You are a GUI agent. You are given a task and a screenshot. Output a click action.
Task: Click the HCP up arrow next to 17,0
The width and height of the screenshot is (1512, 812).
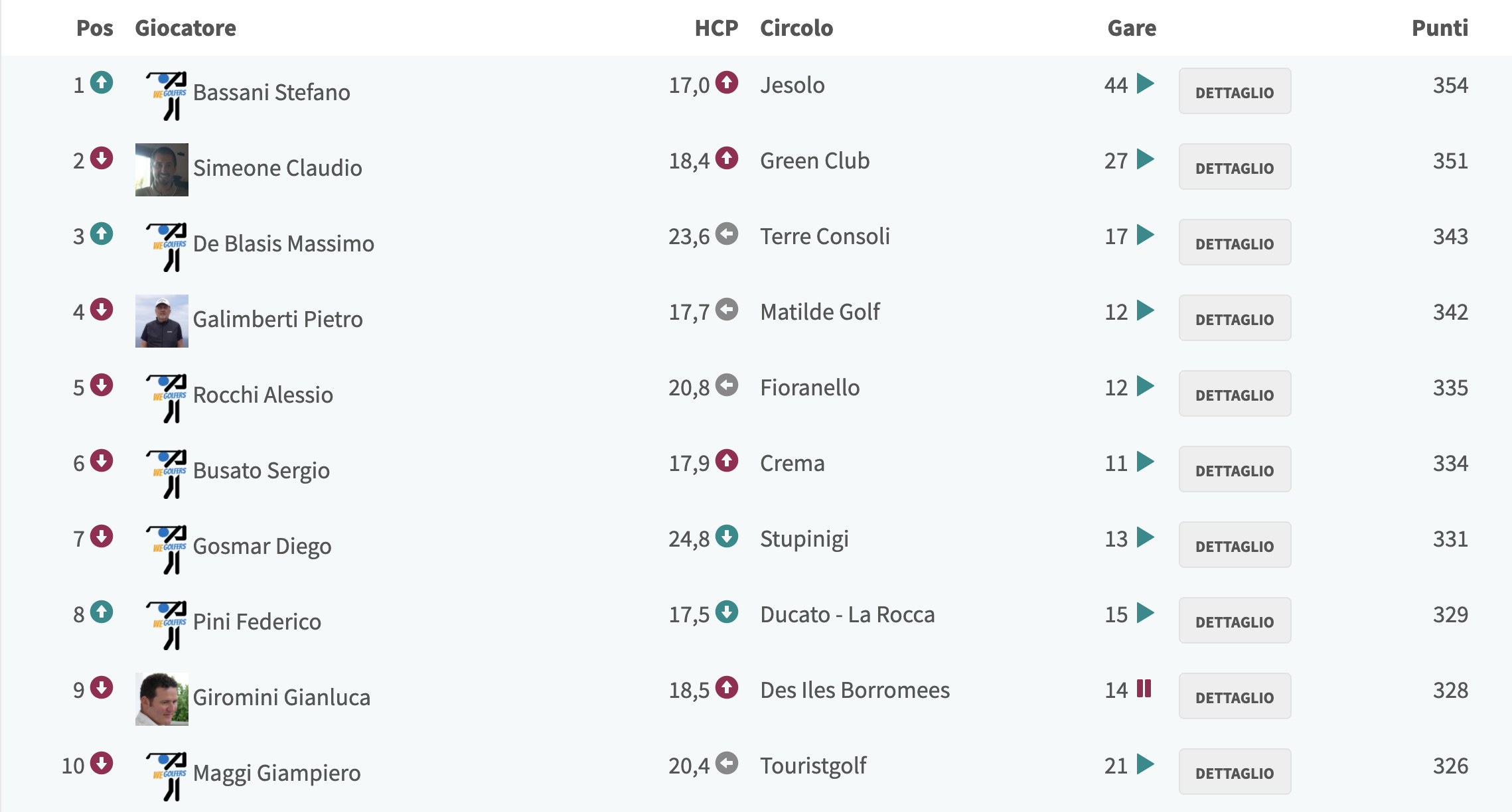727,83
